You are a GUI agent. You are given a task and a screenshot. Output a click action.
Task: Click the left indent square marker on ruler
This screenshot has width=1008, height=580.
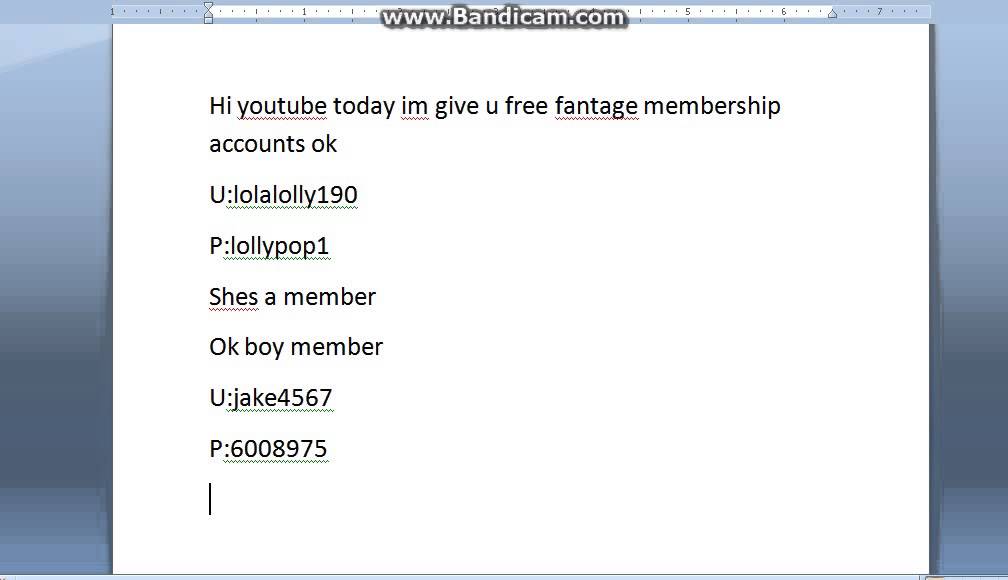point(208,21)
